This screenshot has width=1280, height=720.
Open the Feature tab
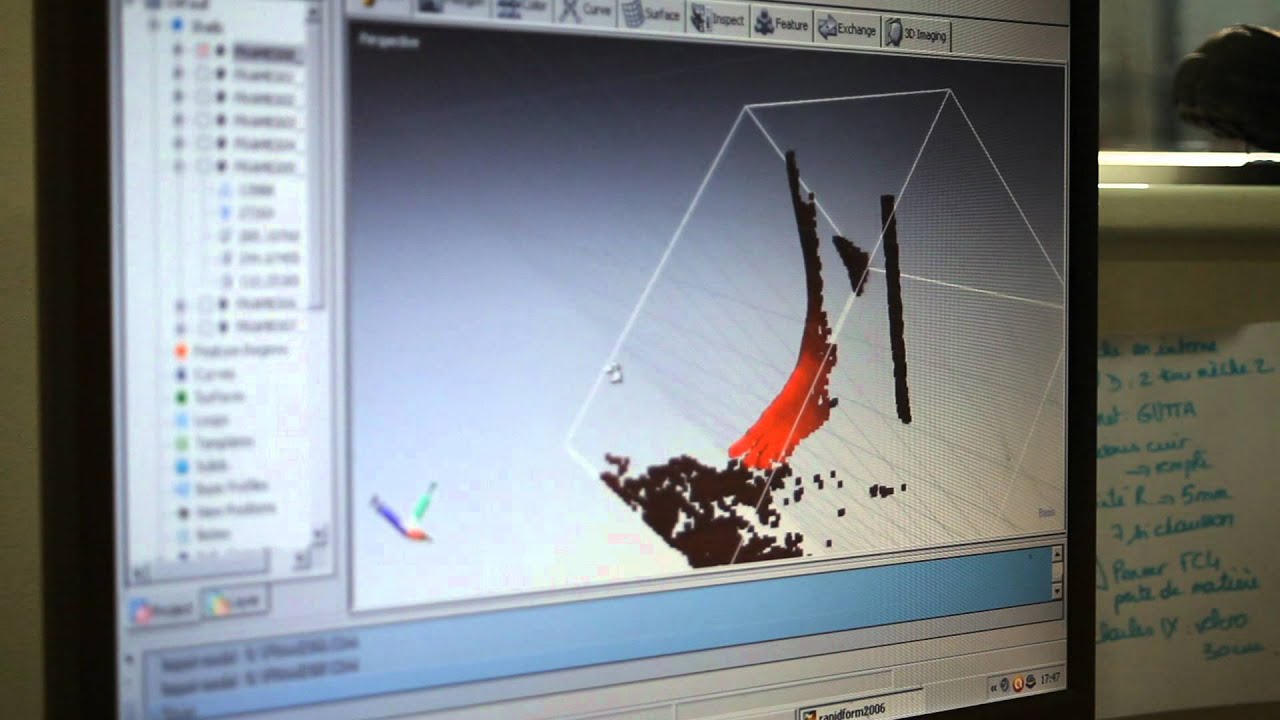(782, 24)
